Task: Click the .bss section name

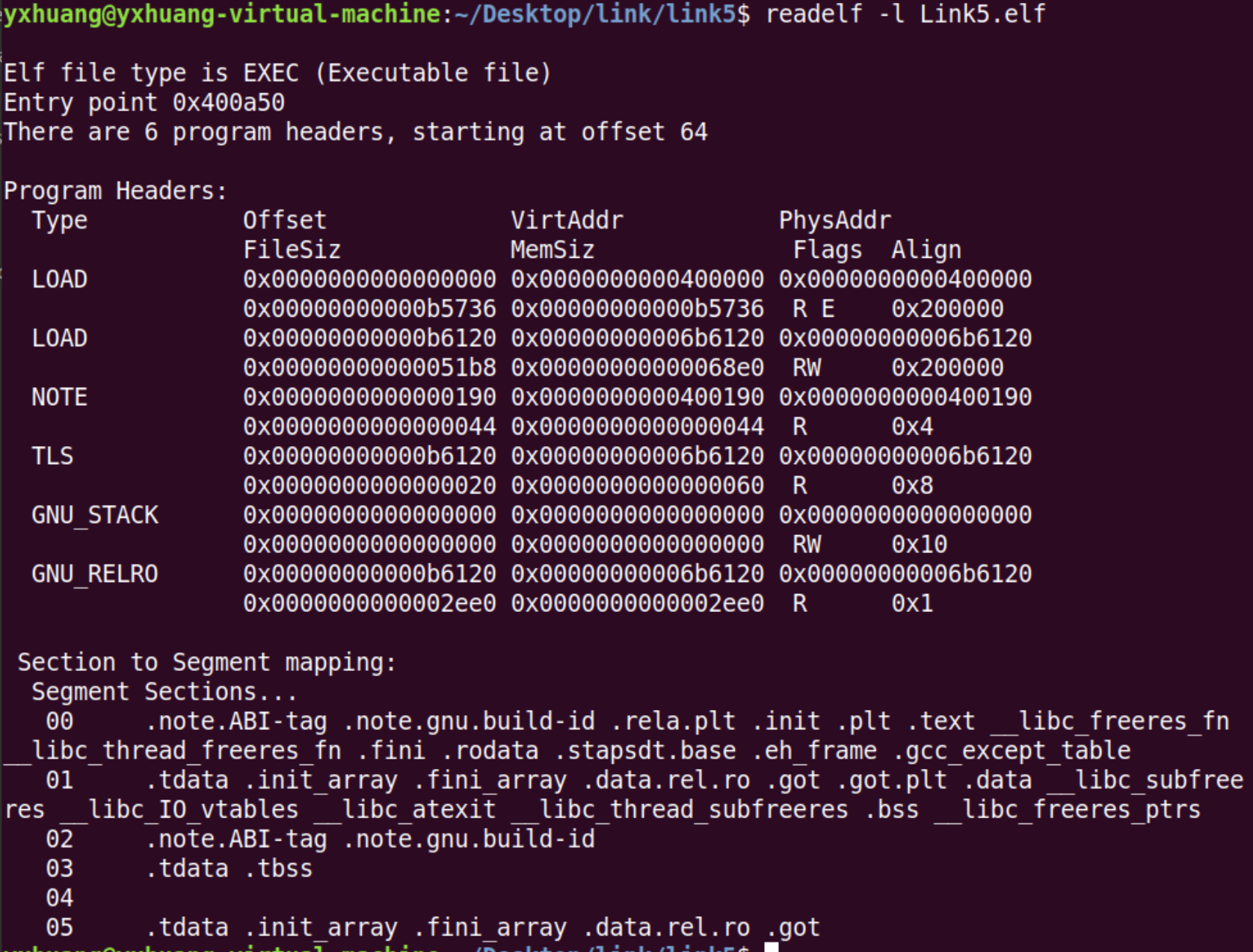Action: pos(891,809)
